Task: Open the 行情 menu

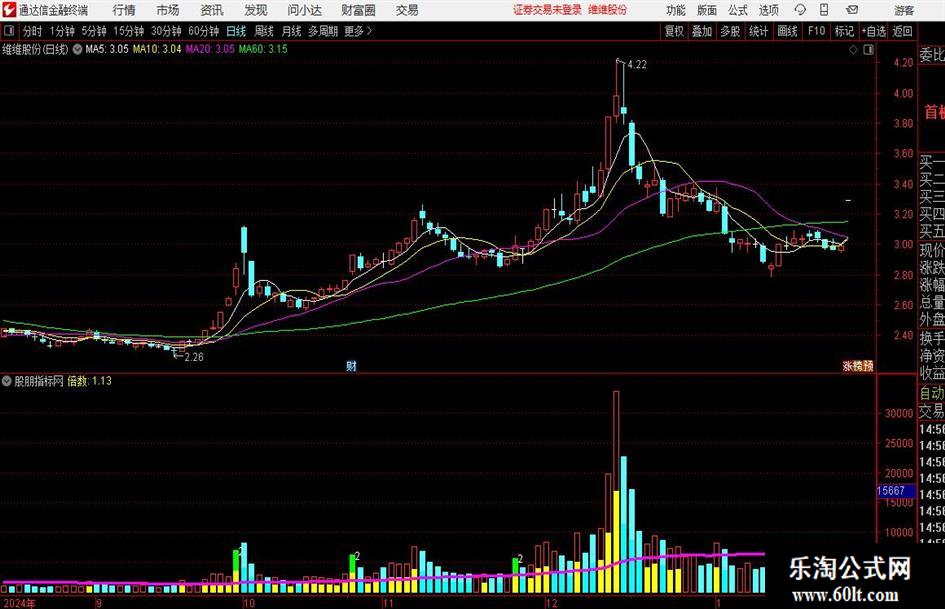Action: [x=124, y=10]
